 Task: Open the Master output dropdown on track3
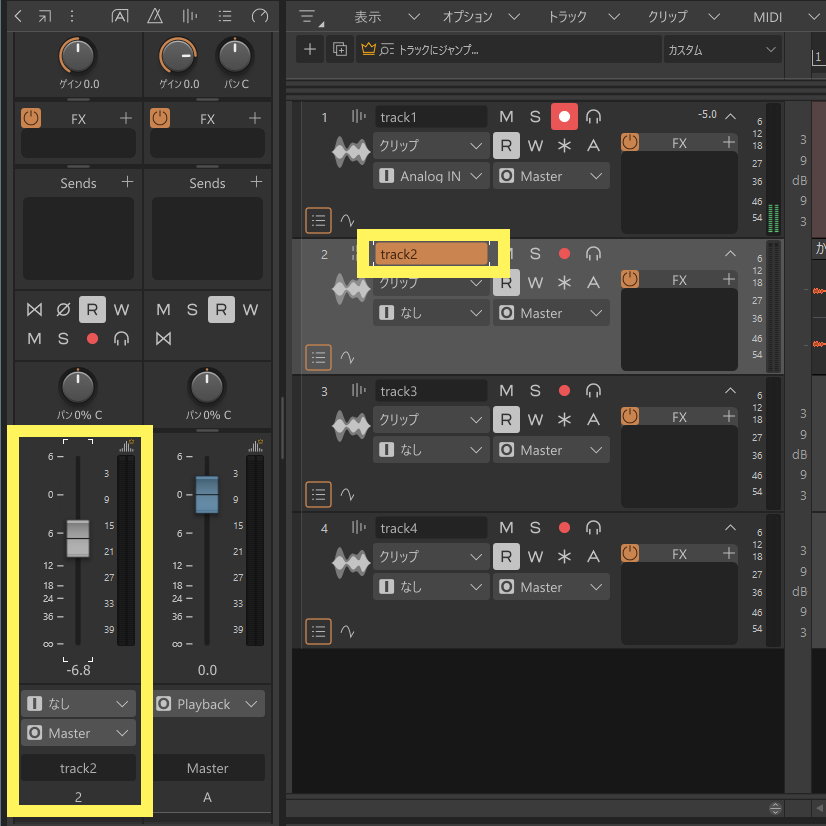(552, 450)
